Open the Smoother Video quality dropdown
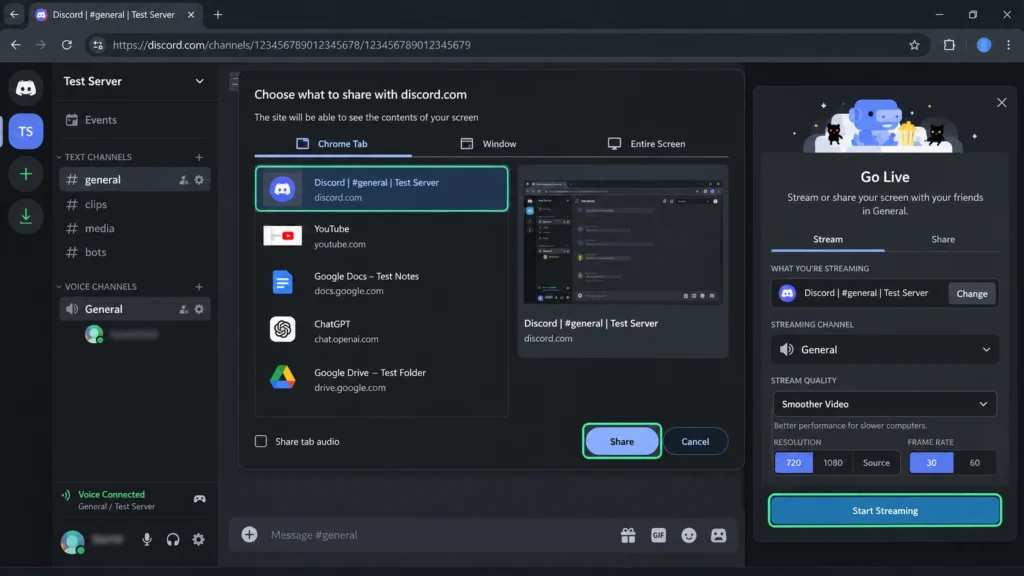The width and height of the screenshot is (1024, 576). pos(885,404)
